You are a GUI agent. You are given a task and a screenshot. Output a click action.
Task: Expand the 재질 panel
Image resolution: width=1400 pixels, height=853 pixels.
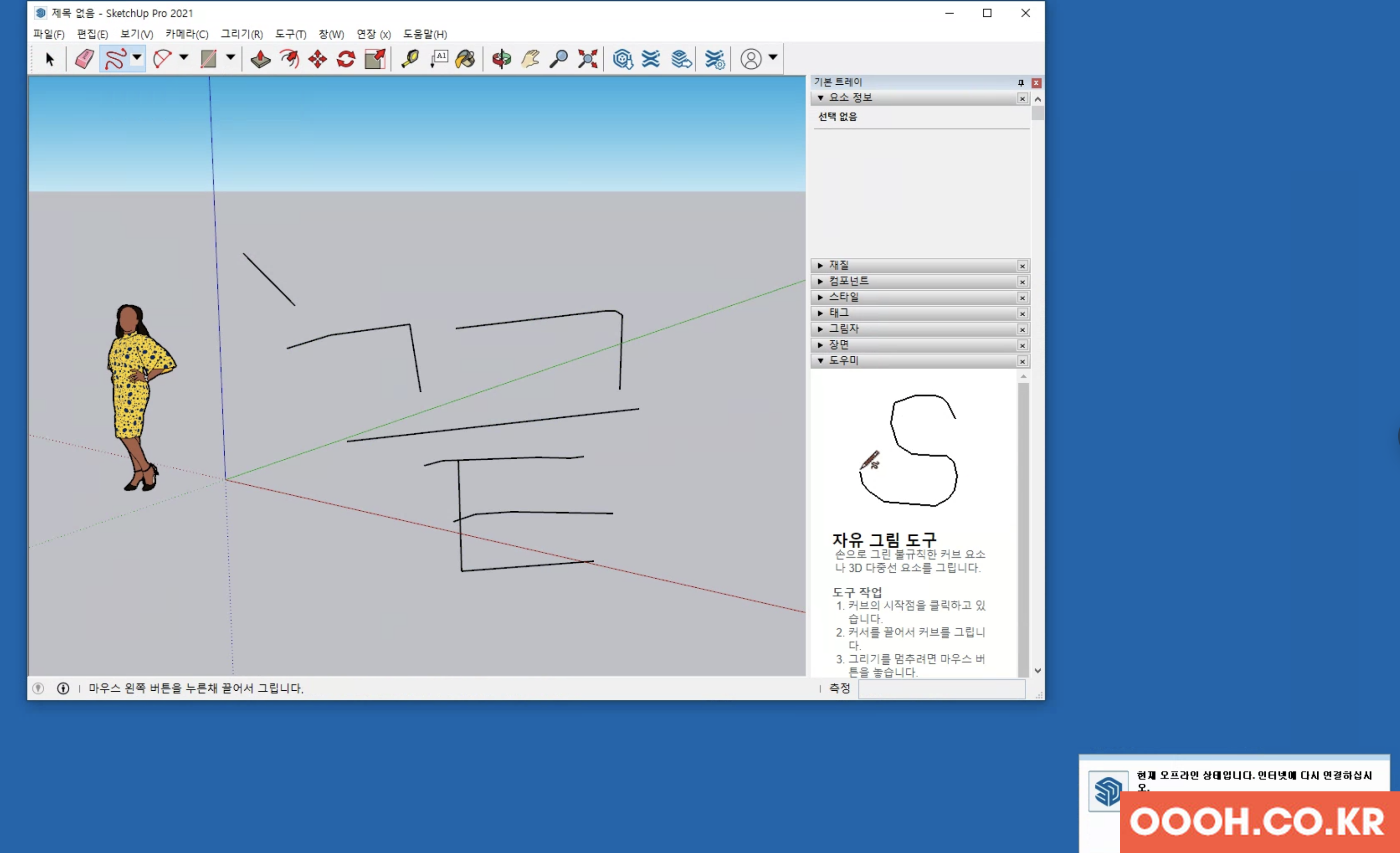tap(839, 266)
